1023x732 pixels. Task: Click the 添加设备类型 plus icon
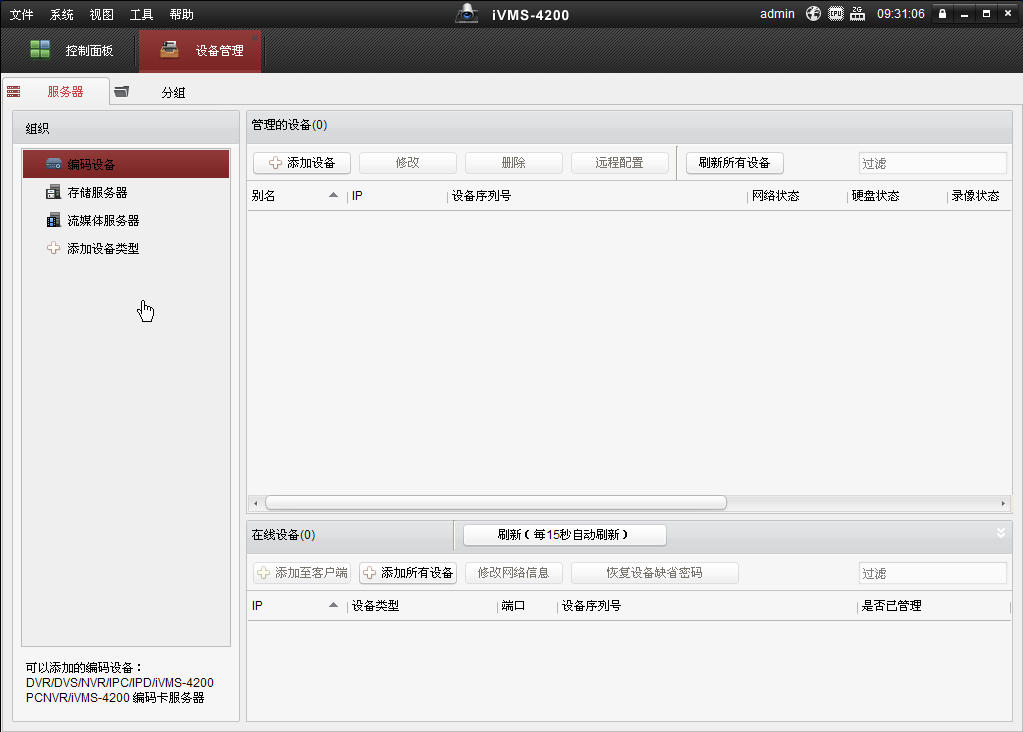(x=52, y=247)
